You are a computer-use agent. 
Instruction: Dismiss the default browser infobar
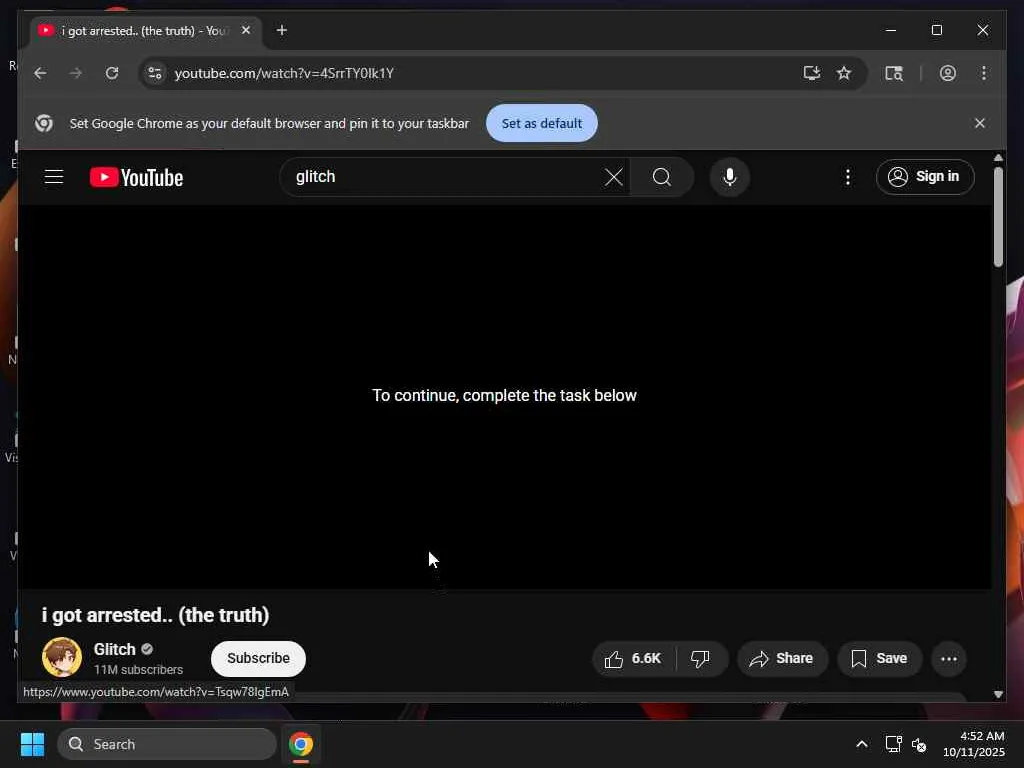coord(980,123)
